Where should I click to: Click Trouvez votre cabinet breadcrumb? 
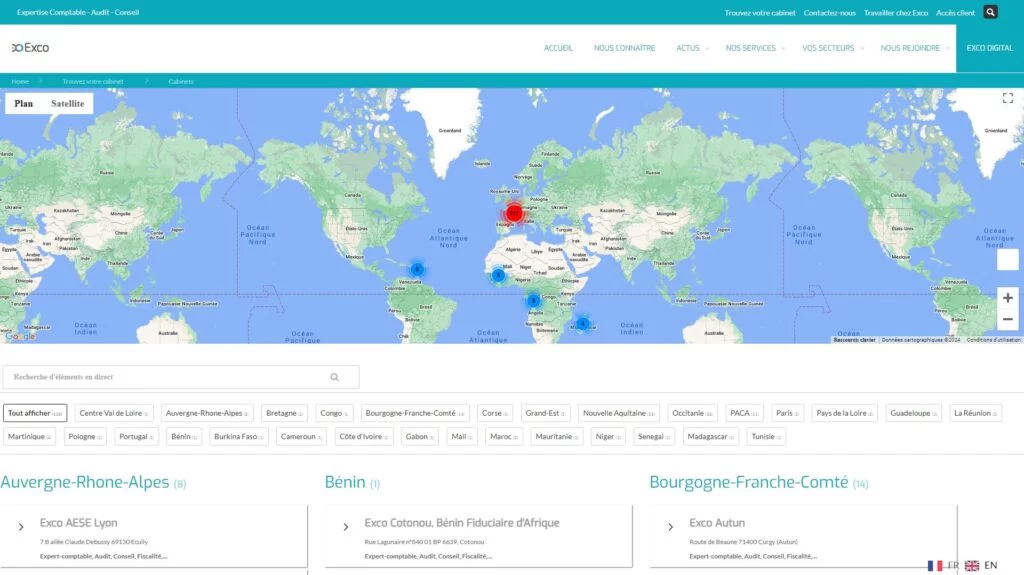(x=93, y=82)
